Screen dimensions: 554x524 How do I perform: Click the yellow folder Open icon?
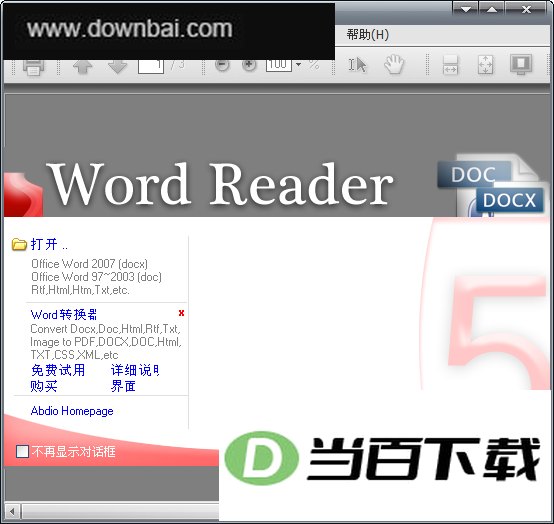[x=19, y=244]
